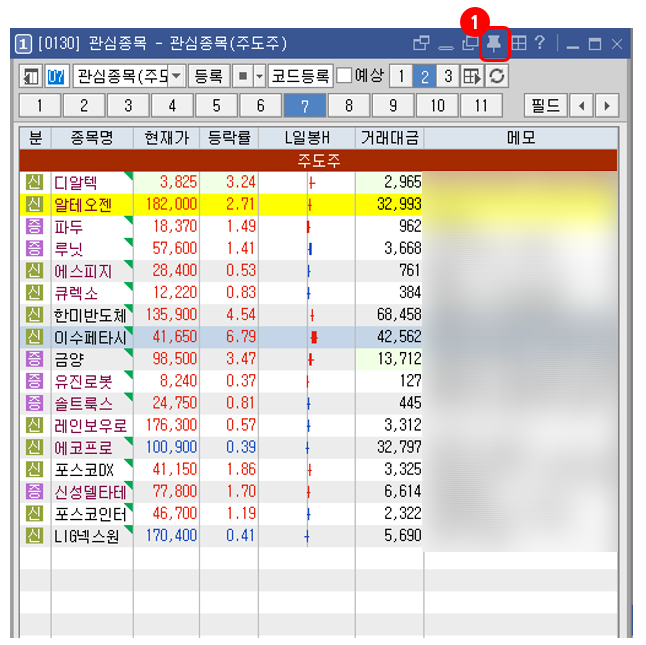Click the linked windows icon in title bar
Viewport: 646px width, 645px height.
pyautogui.click(x=421, y=43)
